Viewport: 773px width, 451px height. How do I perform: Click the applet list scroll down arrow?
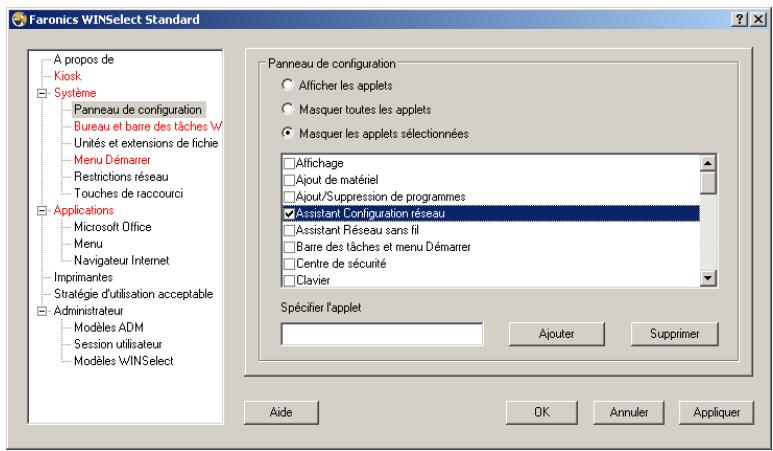pyautogui.click(x=708, y=278)
